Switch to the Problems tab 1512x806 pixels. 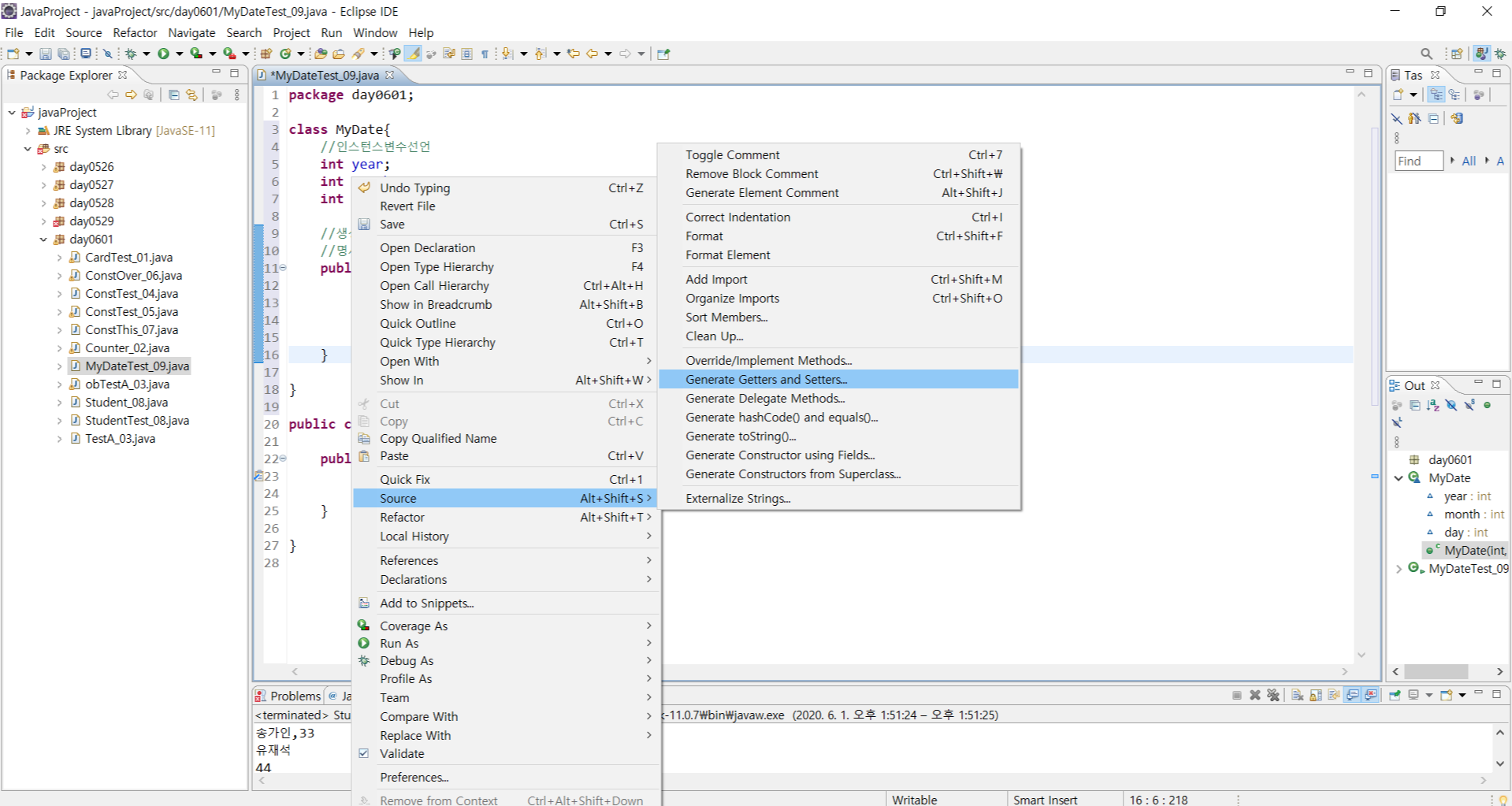288,696
